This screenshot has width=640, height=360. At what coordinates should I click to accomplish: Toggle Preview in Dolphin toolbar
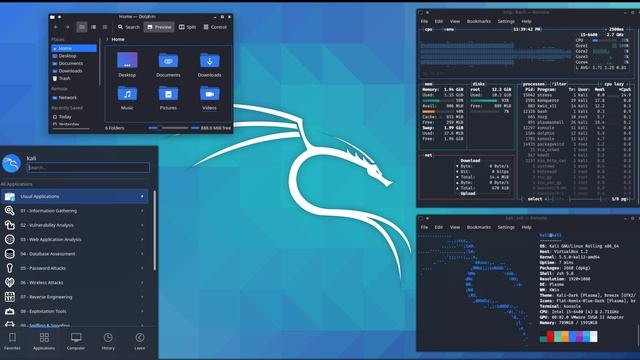[x=159, y=27]
